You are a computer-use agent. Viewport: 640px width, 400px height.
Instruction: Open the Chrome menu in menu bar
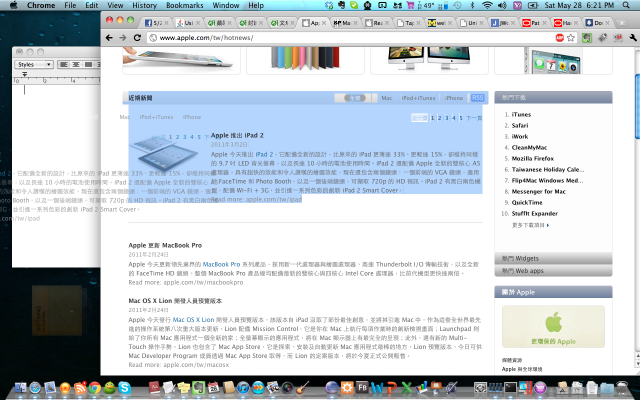point(41,5)
